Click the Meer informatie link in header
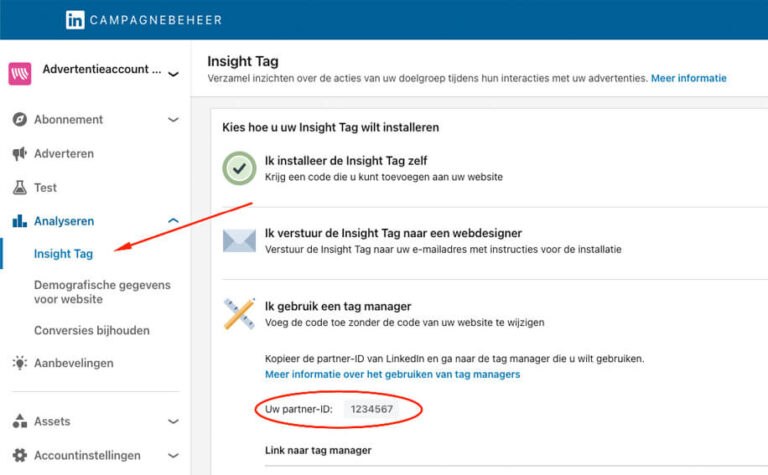 (689, 78)
